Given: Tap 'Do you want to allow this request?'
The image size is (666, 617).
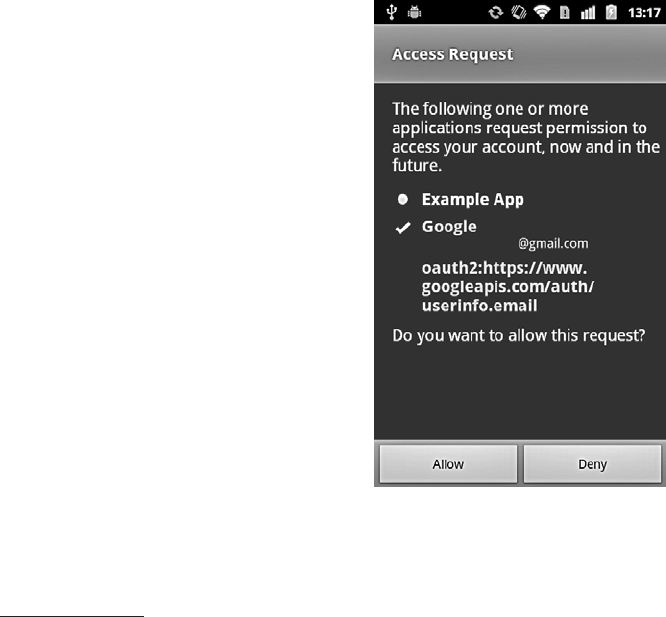Looking at the screenshot, I should click(x=519, y=336).
